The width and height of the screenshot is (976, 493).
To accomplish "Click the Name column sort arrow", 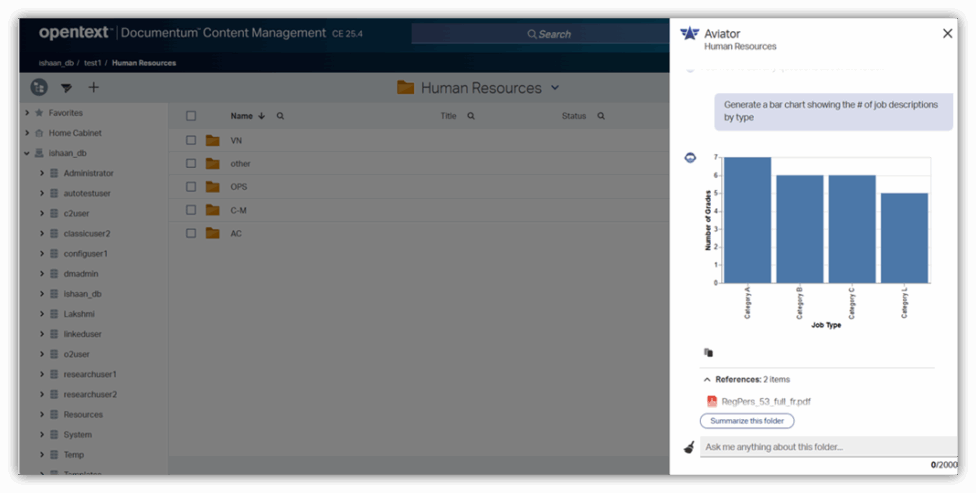I will tap(261, 116).
